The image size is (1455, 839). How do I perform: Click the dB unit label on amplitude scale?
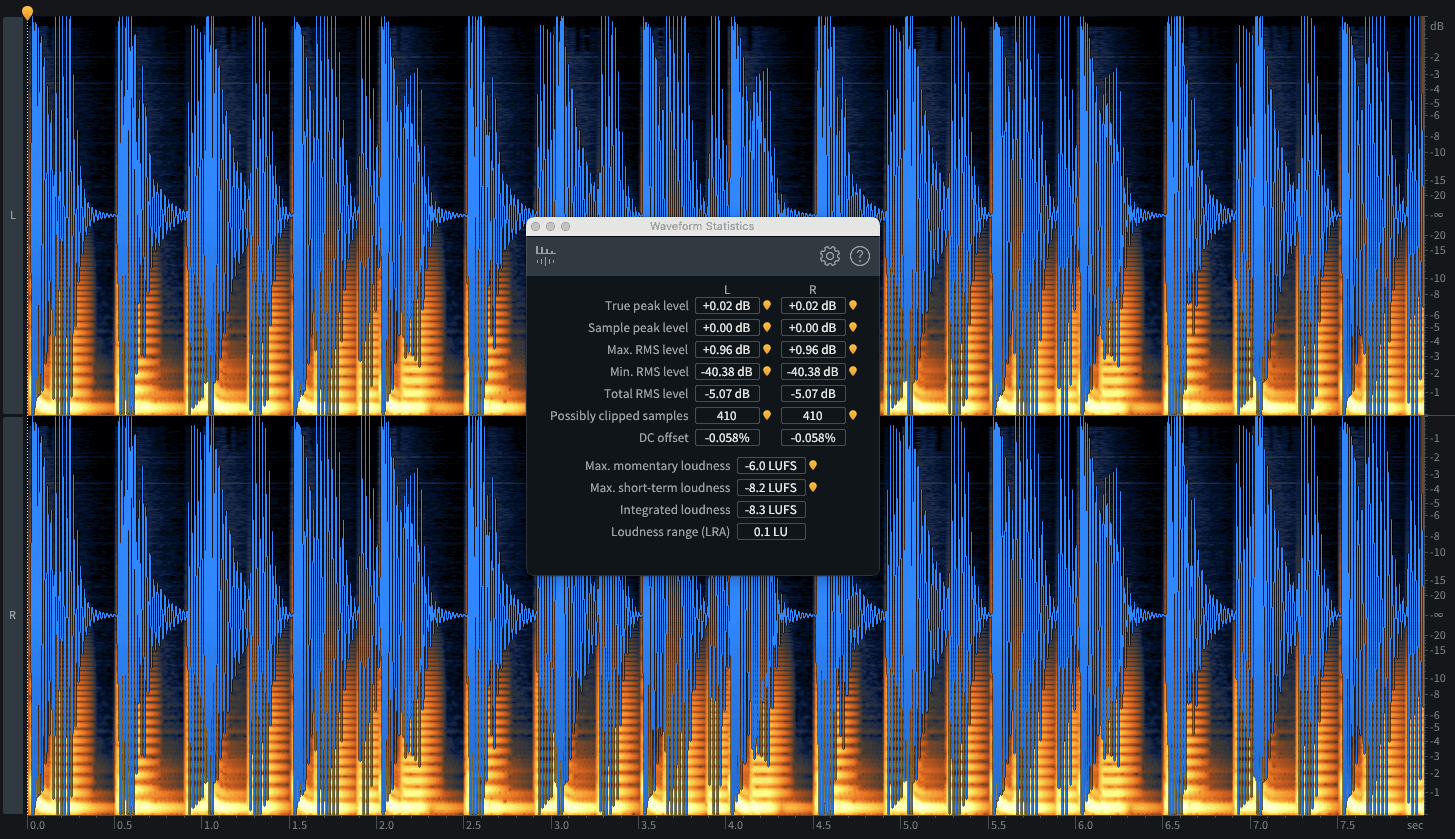click(x=1437, y=26)
